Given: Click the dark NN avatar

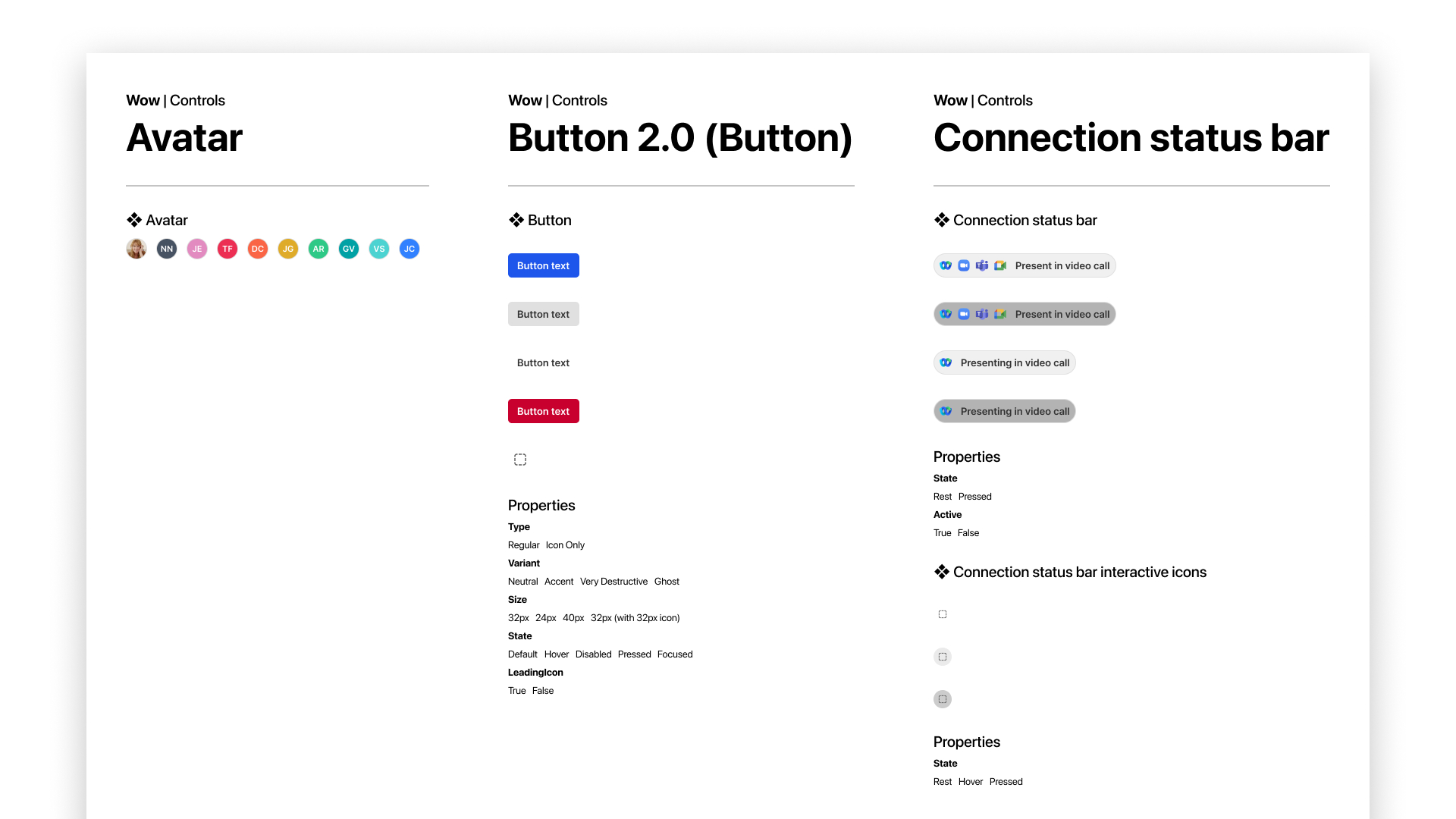Looking at the screenshot, I should click(167, 249).
